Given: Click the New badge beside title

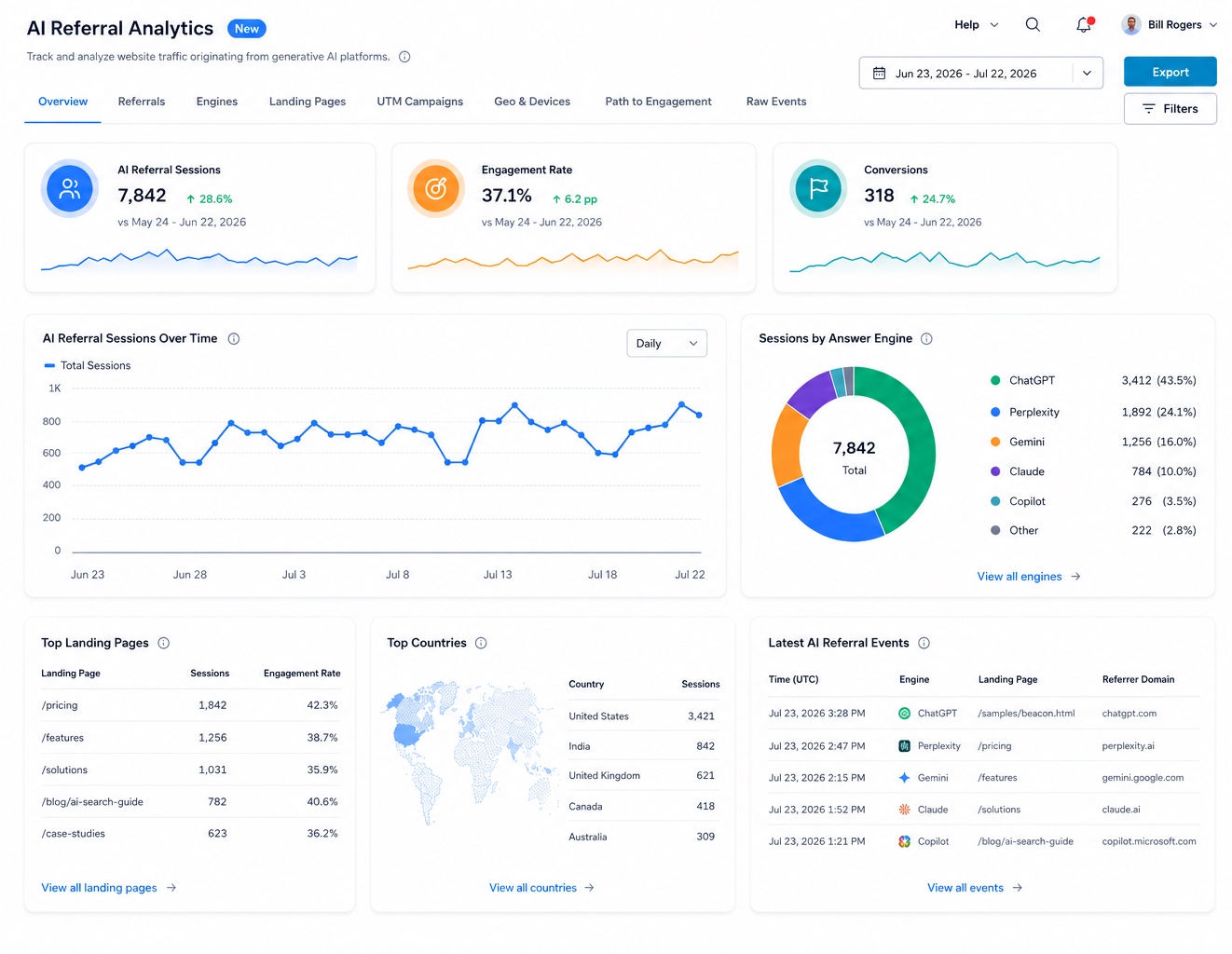Looking at the screenshot, I should click(247, 29).
